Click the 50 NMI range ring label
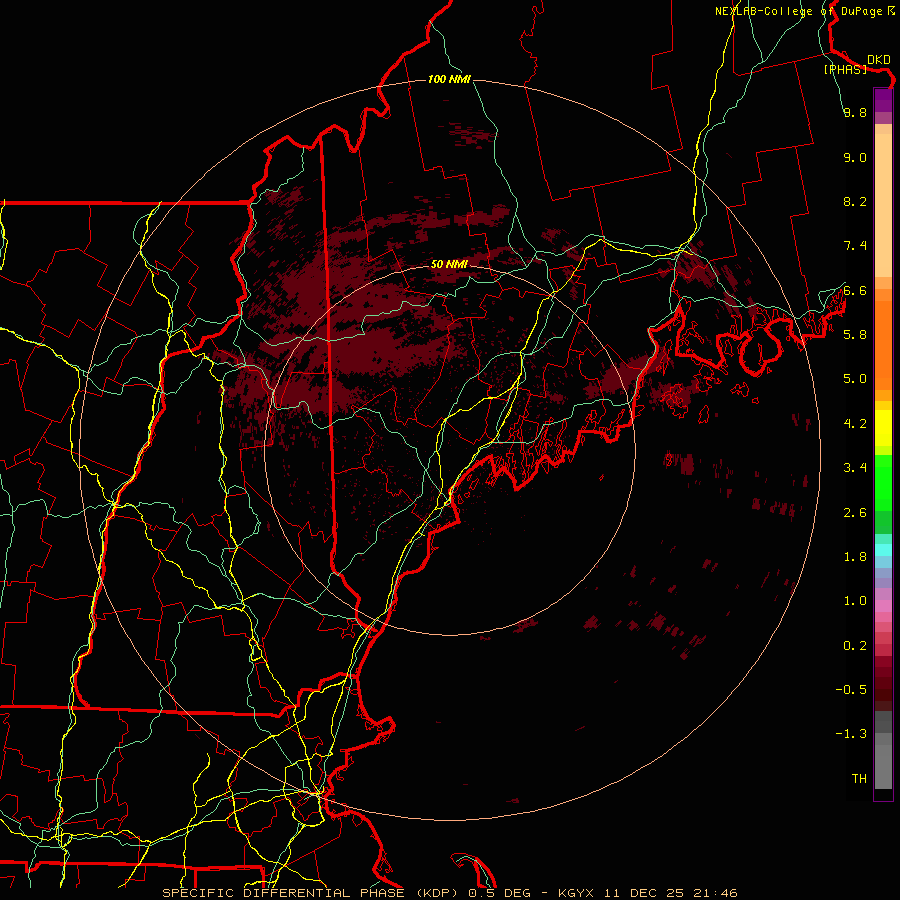Image resolution: width=900 pixels, height=900 pixels. 449,264
